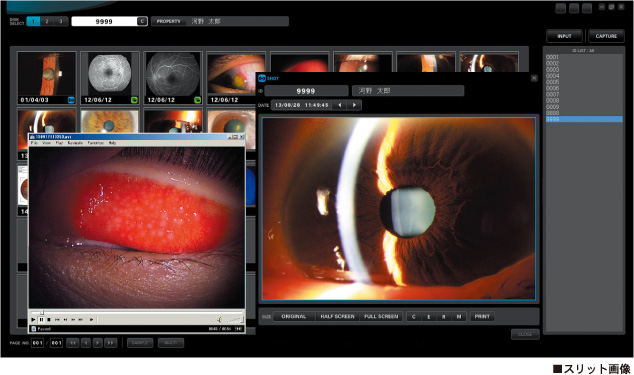
Task: Select disk 3
Action: (61, 21)
